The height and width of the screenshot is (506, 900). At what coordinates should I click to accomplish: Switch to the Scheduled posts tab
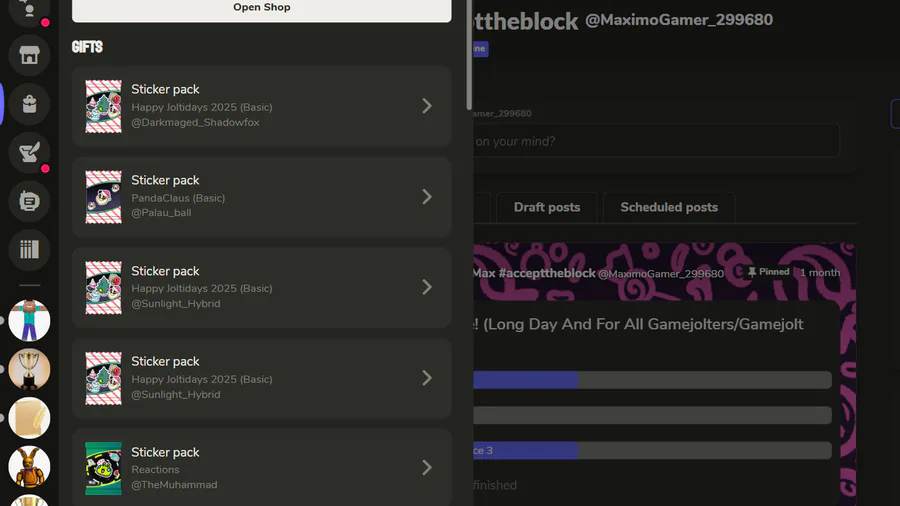[669, 207]
